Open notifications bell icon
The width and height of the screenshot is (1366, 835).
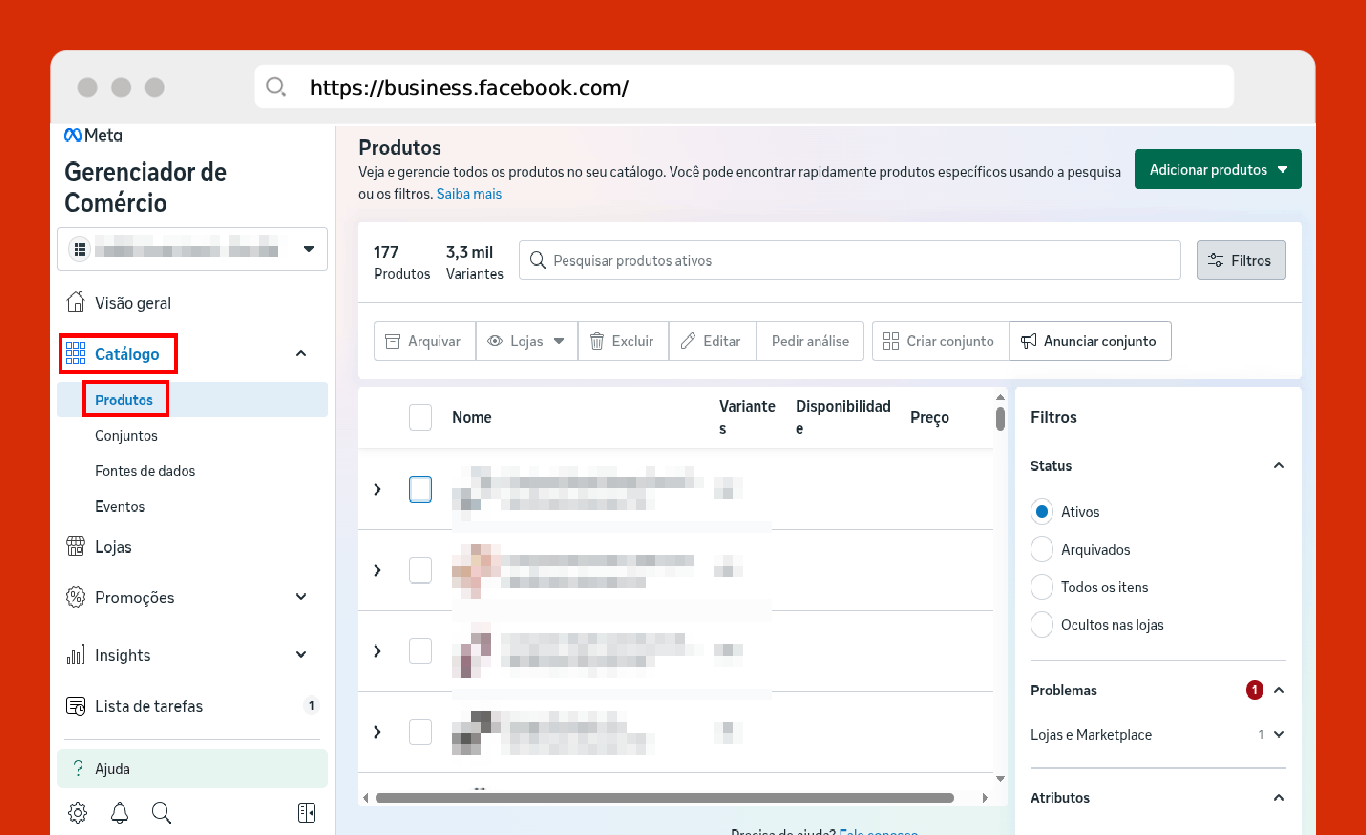click(119, 812)
